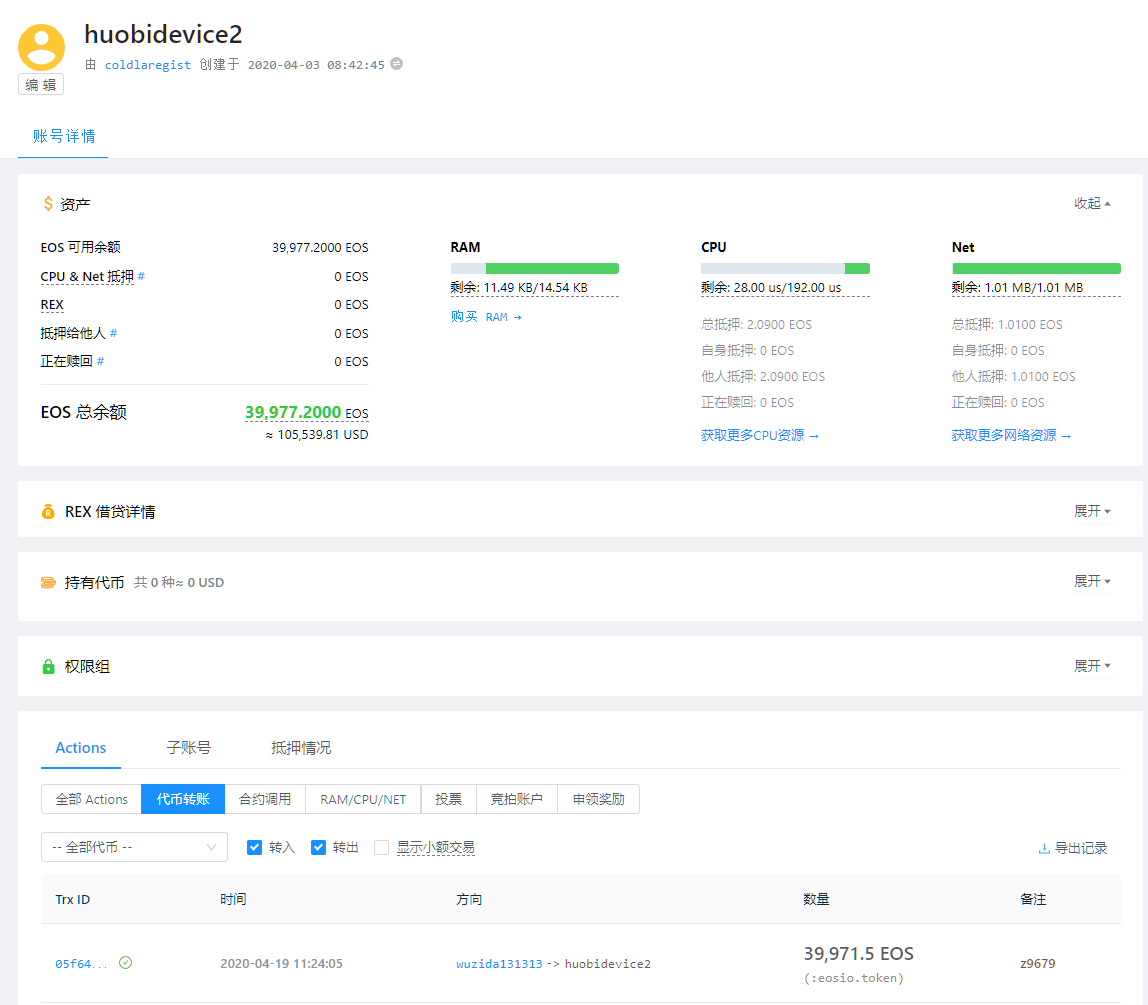The image size is (1148, 1005).
Task: Click the info icon beside the creation time
Action: click(396, 64)
